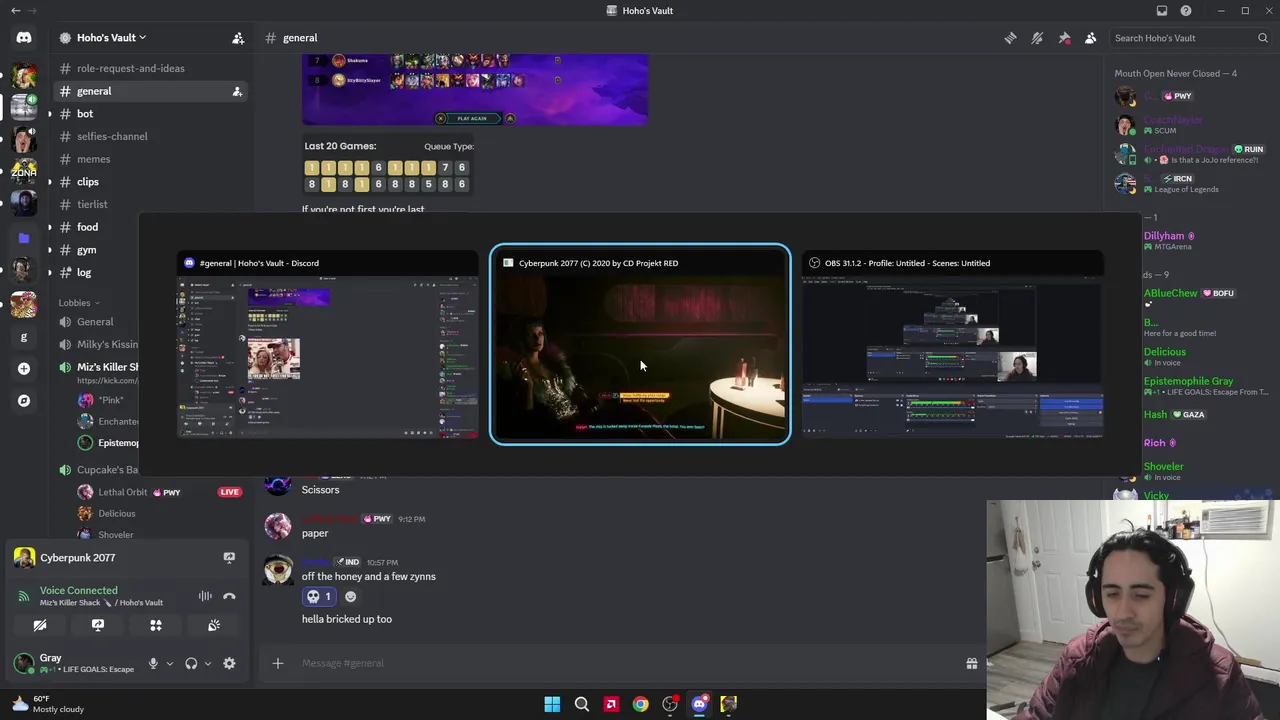The image size is (1280, 720).
Task: Add a reaction with the smiley icon
Action: coord(350,597)
